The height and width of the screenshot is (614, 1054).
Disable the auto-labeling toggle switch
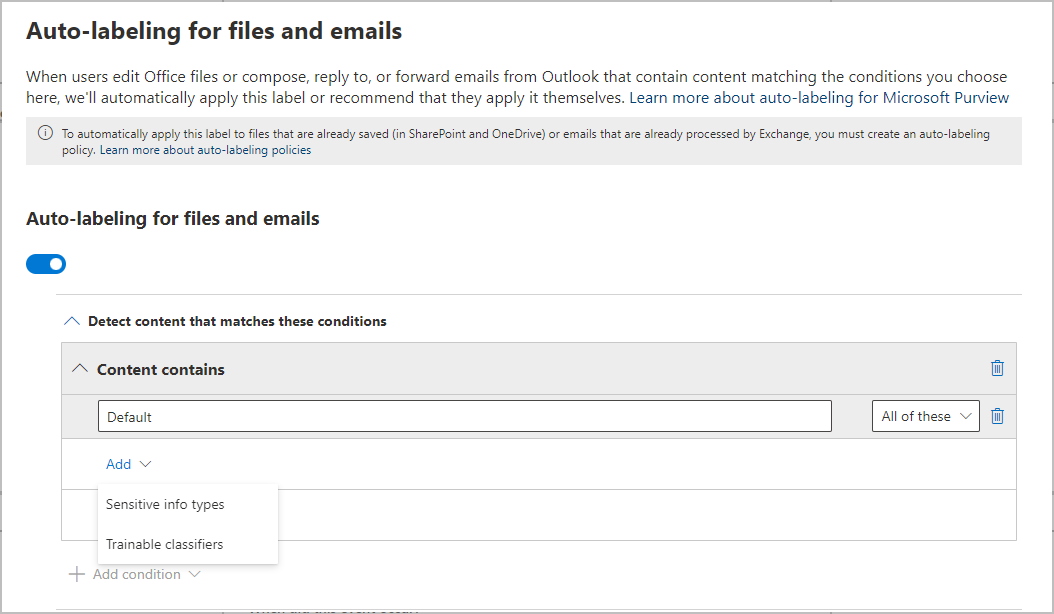coord(46,263)
